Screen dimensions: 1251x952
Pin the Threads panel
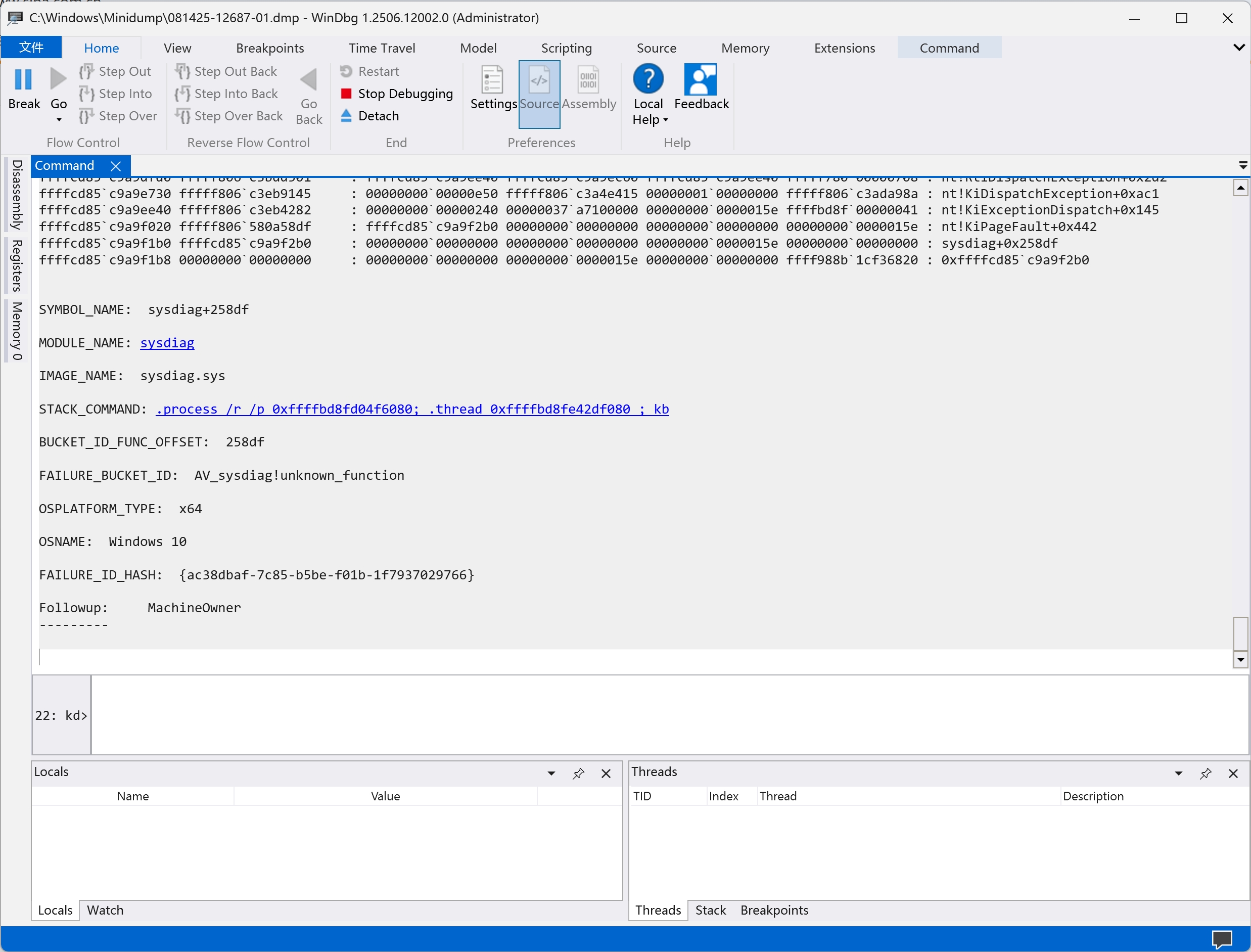[1205, 774]
